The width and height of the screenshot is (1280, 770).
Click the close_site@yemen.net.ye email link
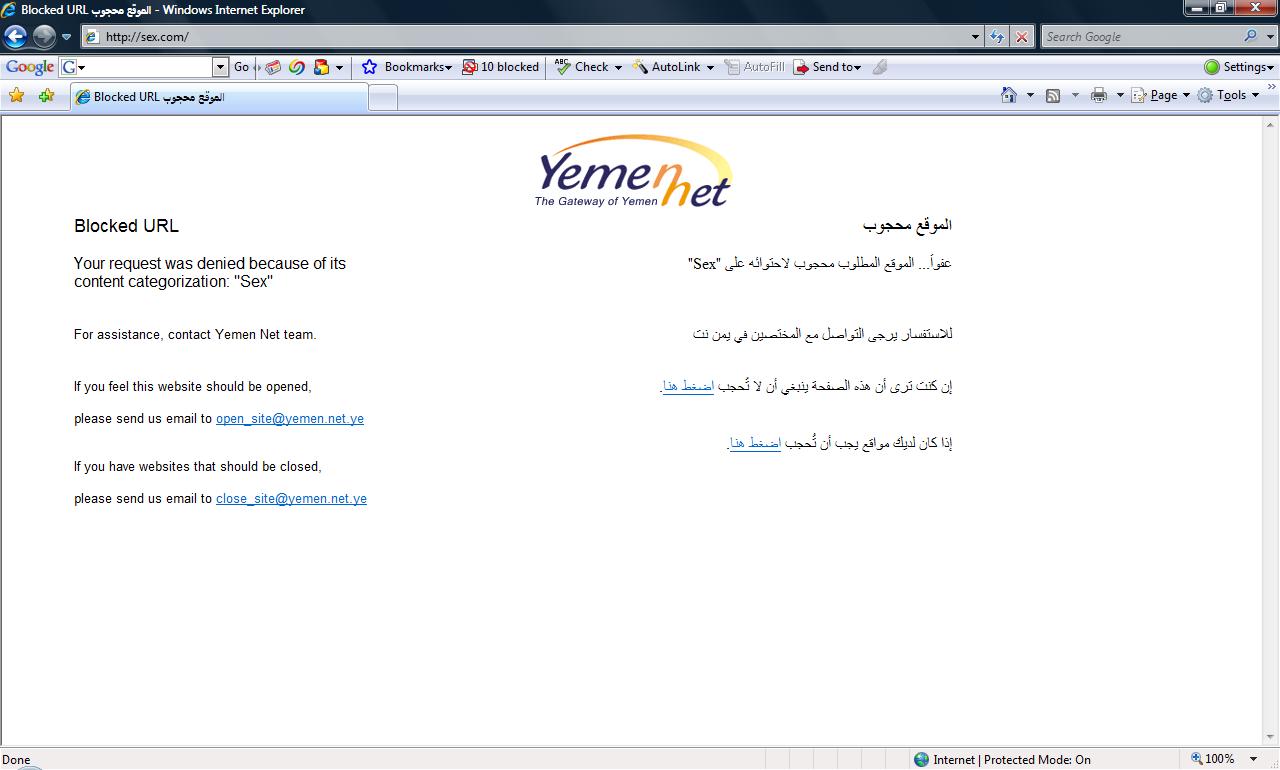tap(291, 499)
